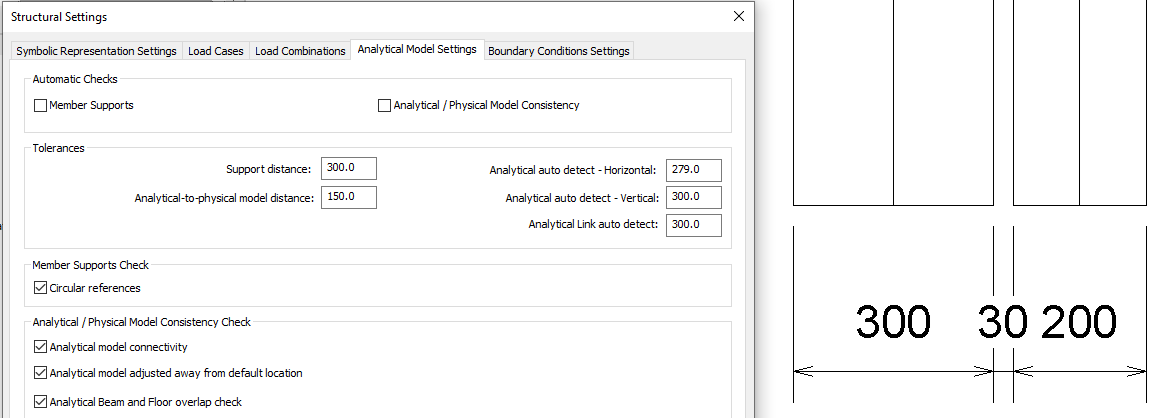The height and width of the screenshot is (418, 1160).
Task: Switch to the Load Cases tab
Action: coord(215,51)
